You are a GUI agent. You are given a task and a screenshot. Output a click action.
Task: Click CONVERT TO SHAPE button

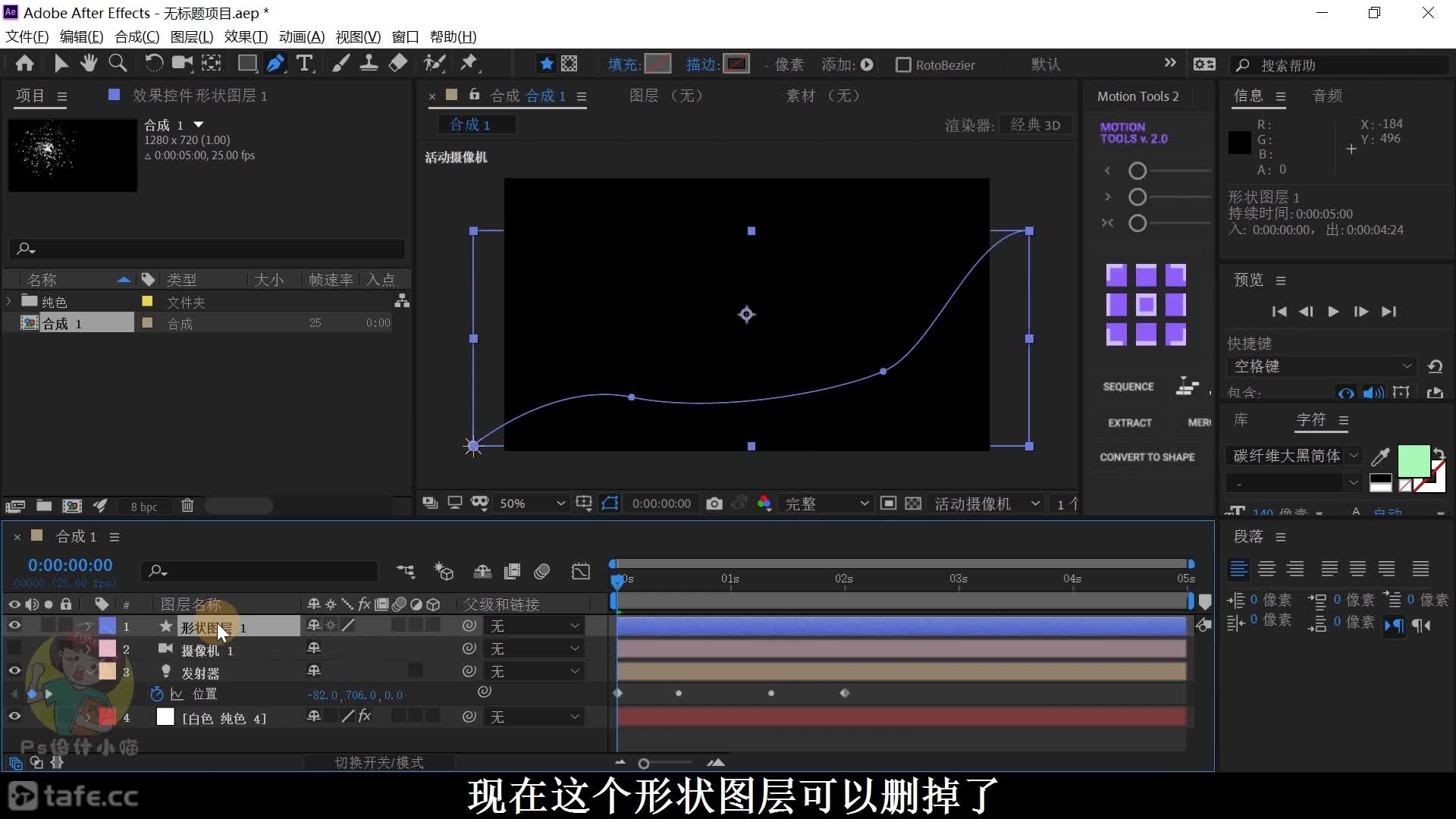[x=1147, y=457]
